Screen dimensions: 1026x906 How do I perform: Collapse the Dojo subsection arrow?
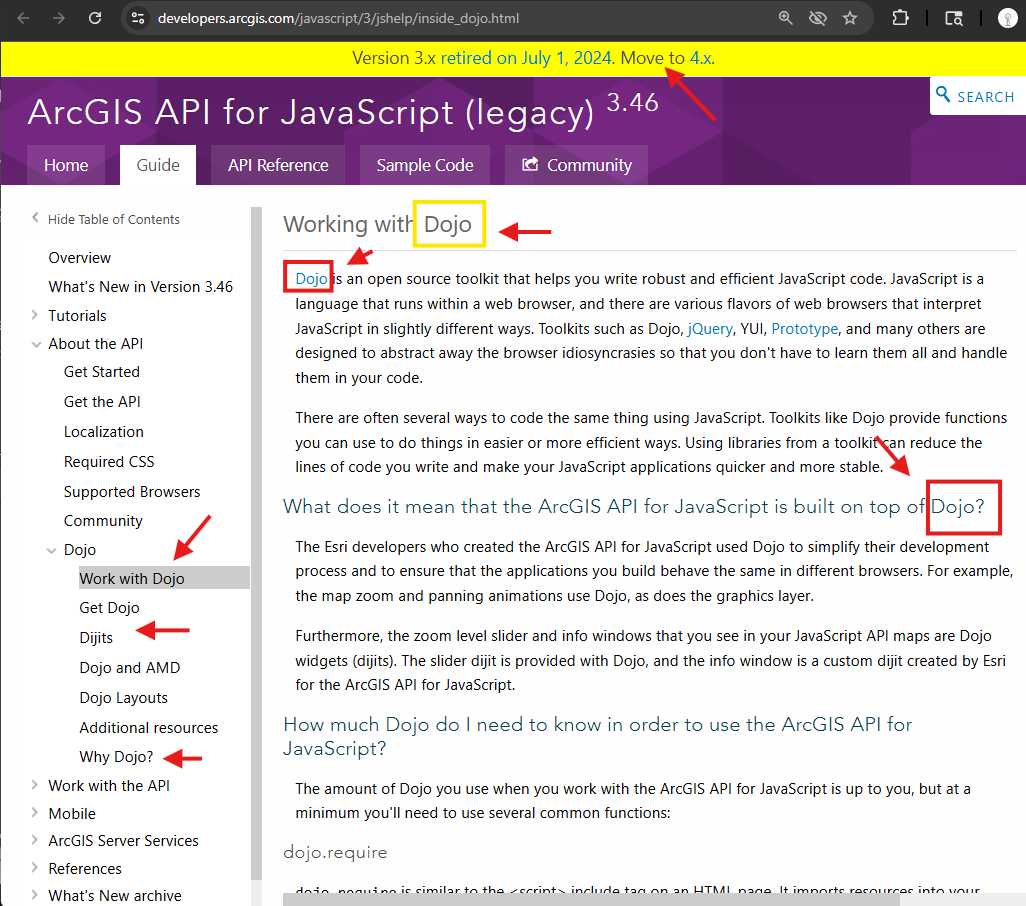(x=52, y=550)
